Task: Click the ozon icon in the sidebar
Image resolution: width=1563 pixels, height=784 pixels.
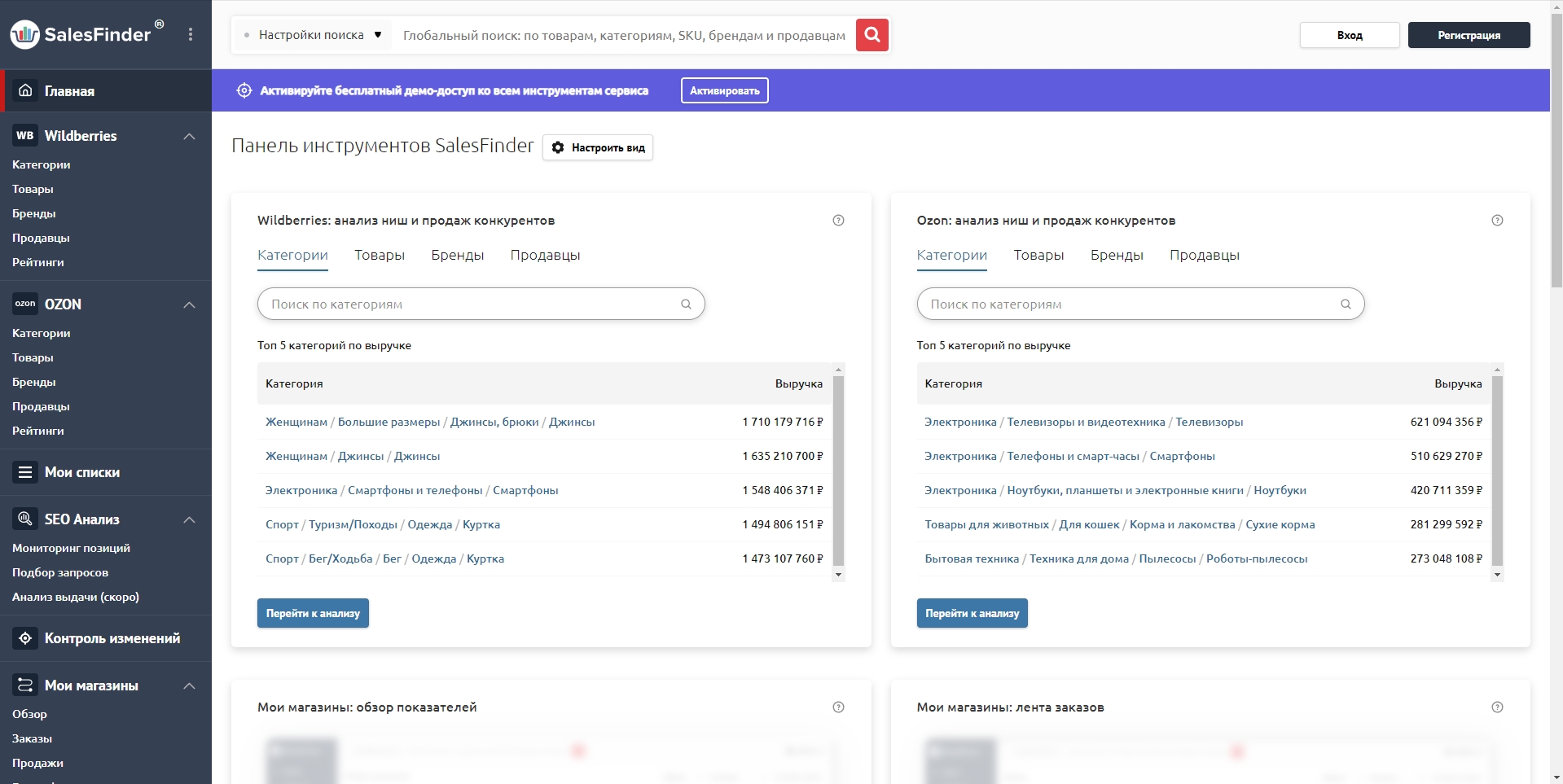Action: click(25, 304)
